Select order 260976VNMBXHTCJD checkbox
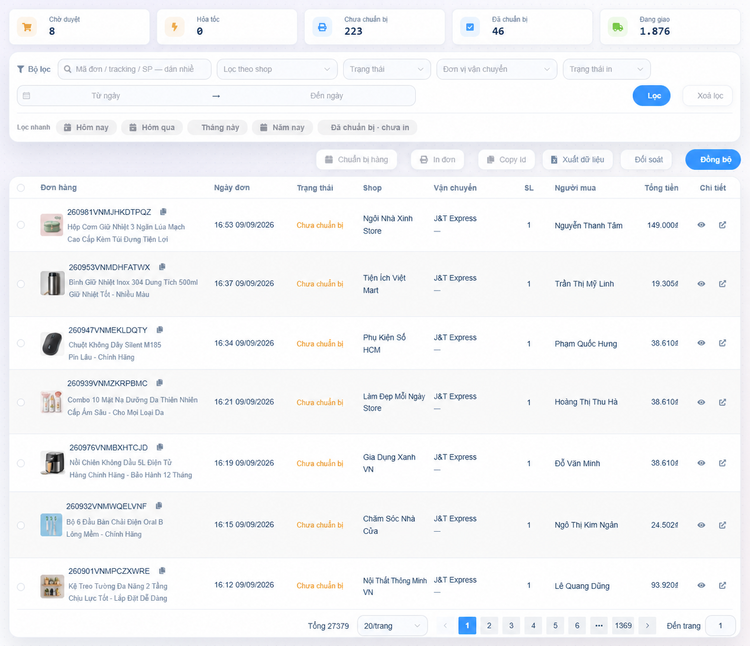 coord(21,463)
